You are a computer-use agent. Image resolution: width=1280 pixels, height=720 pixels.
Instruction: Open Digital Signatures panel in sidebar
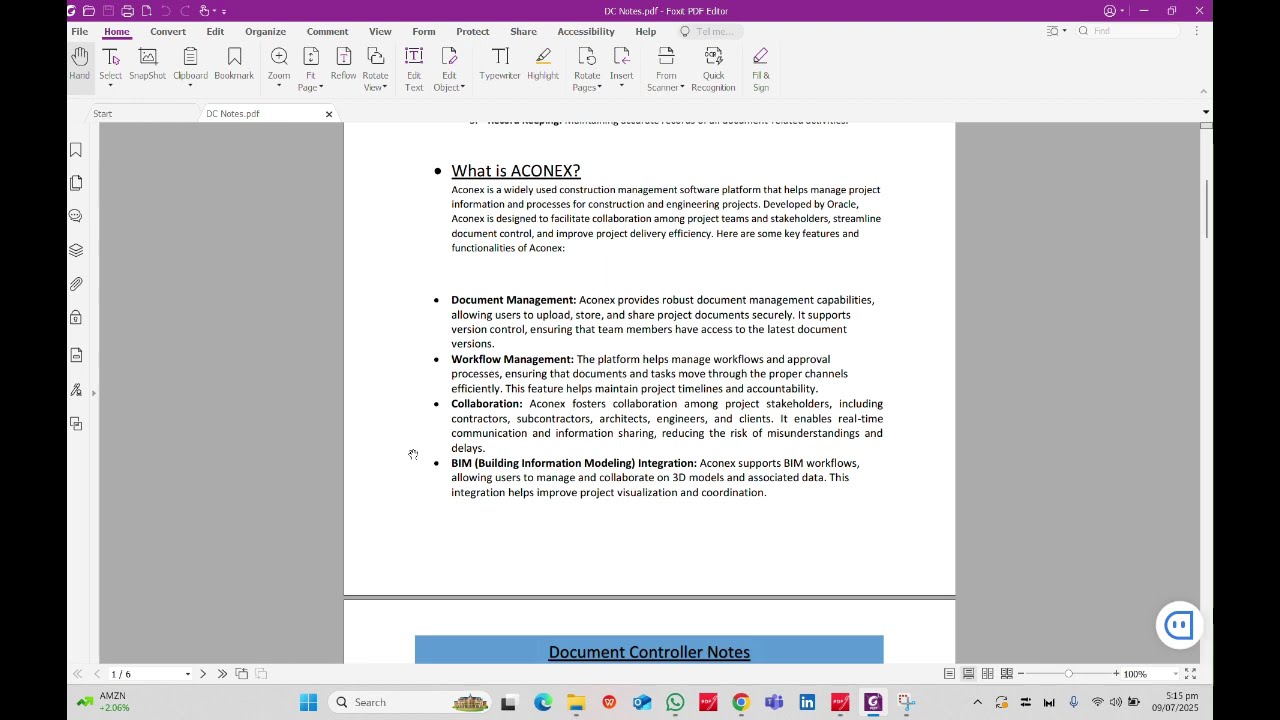(76, 390)
